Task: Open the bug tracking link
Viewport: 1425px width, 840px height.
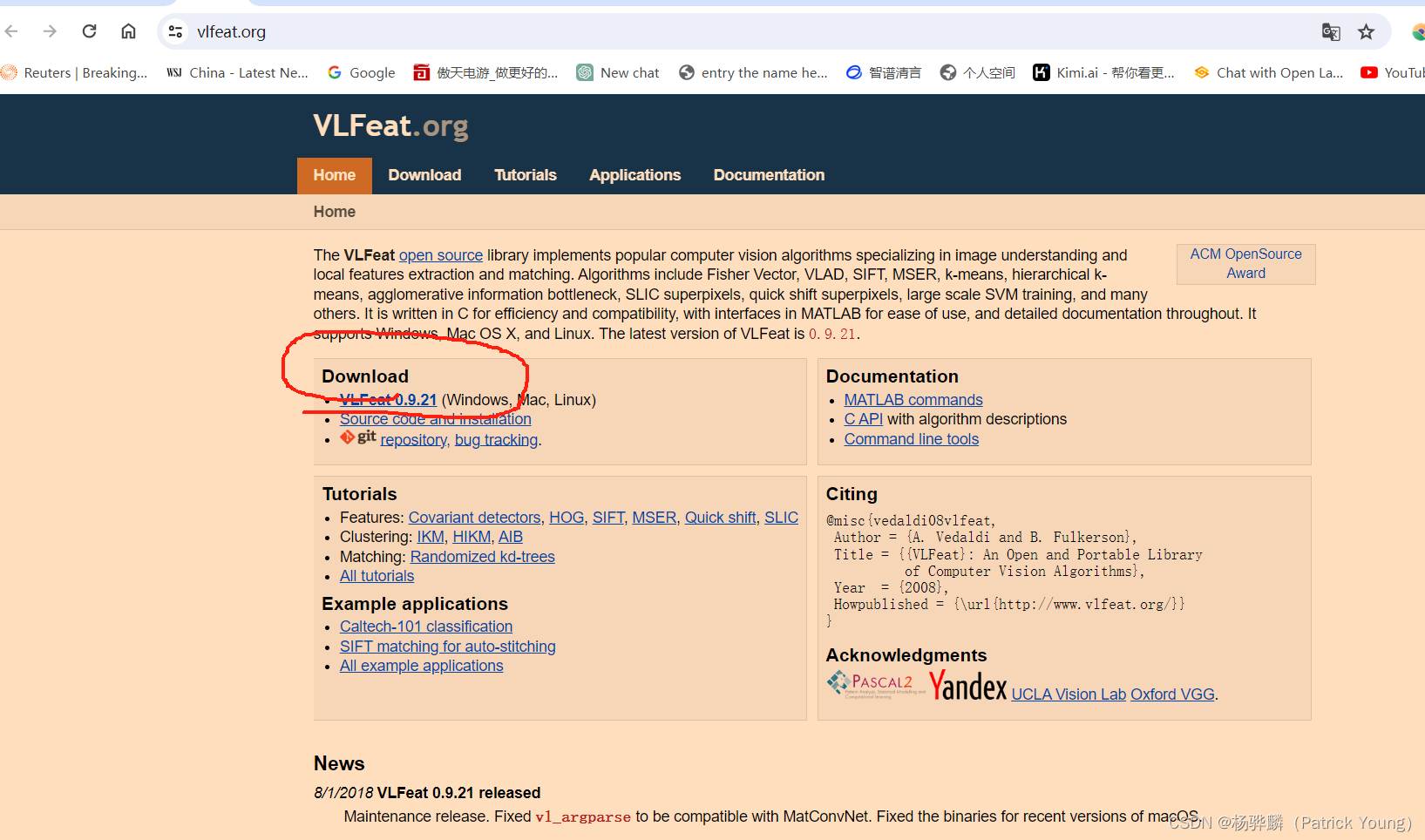Action: click(x=496, y=440)
